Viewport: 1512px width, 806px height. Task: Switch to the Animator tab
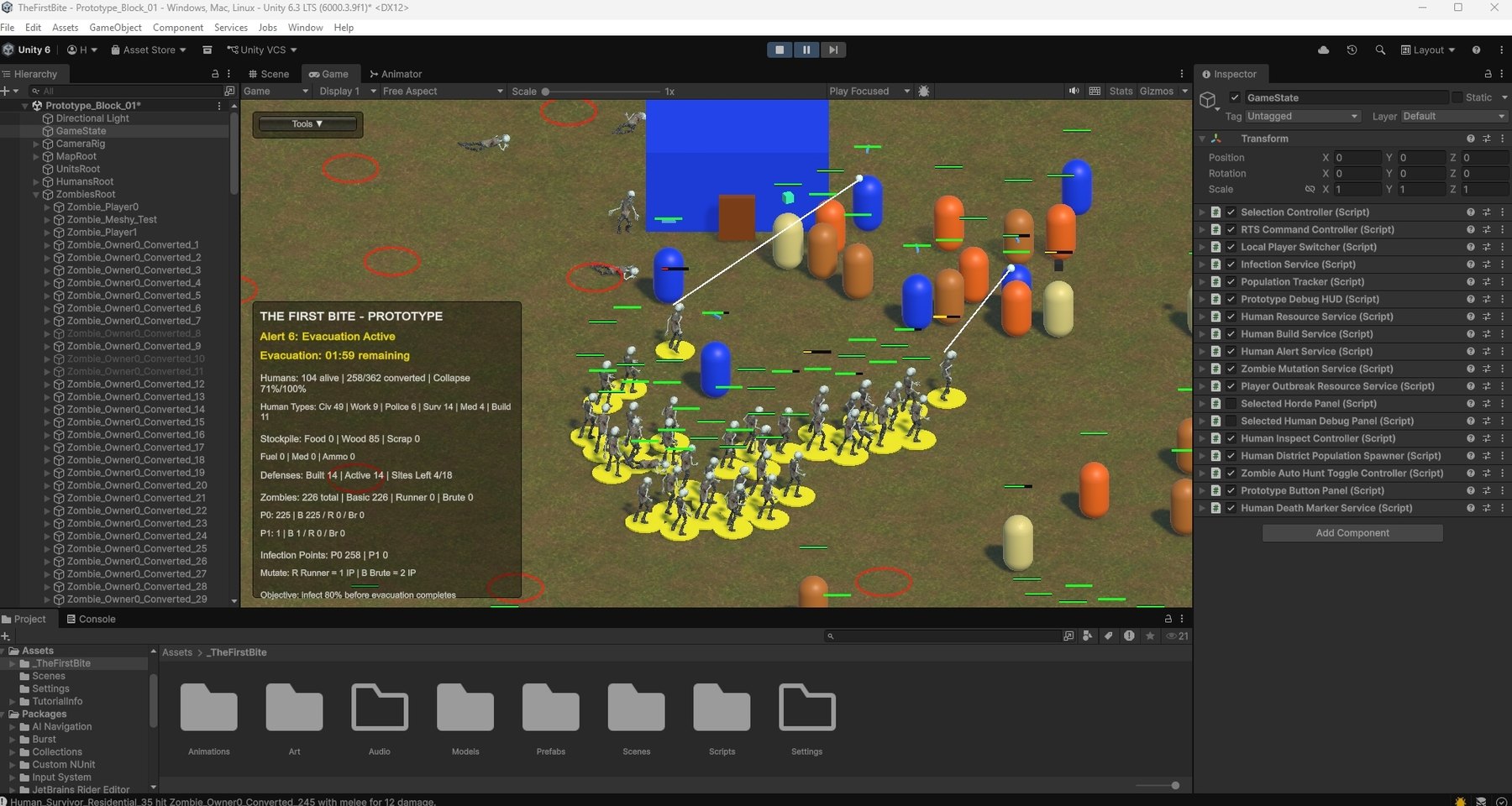point(396,74)
